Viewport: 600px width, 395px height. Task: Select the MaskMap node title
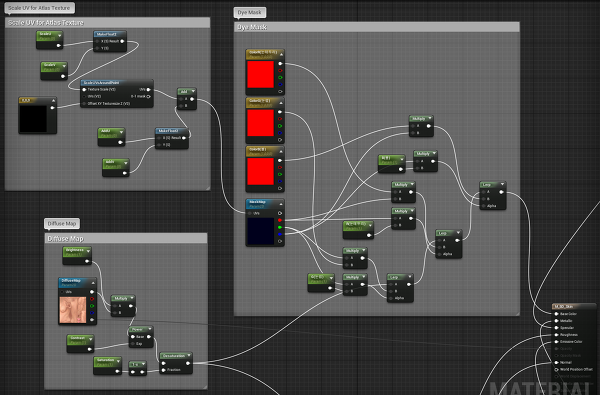pyautogui.click(x=257, y=202)
